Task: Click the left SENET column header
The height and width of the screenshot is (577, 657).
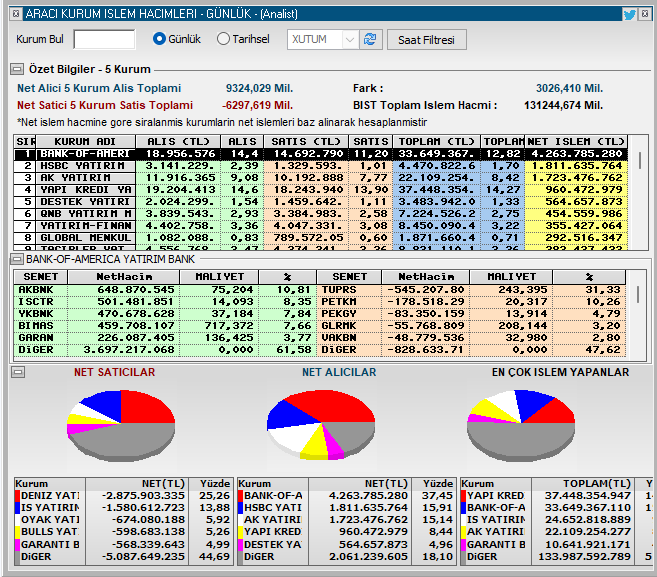Action: [41, 277]
